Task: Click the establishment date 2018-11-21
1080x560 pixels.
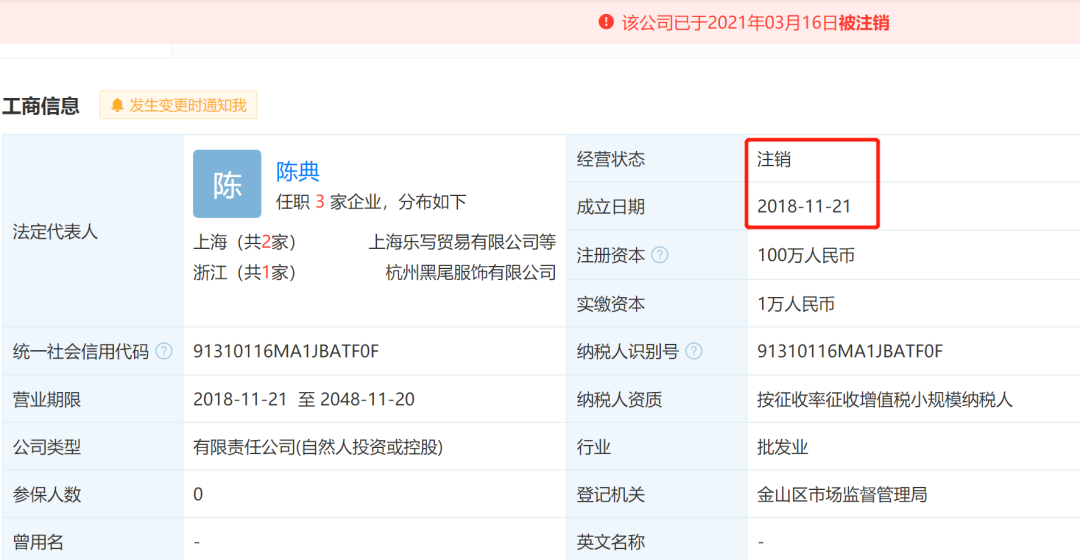Action: coord(804,206)
